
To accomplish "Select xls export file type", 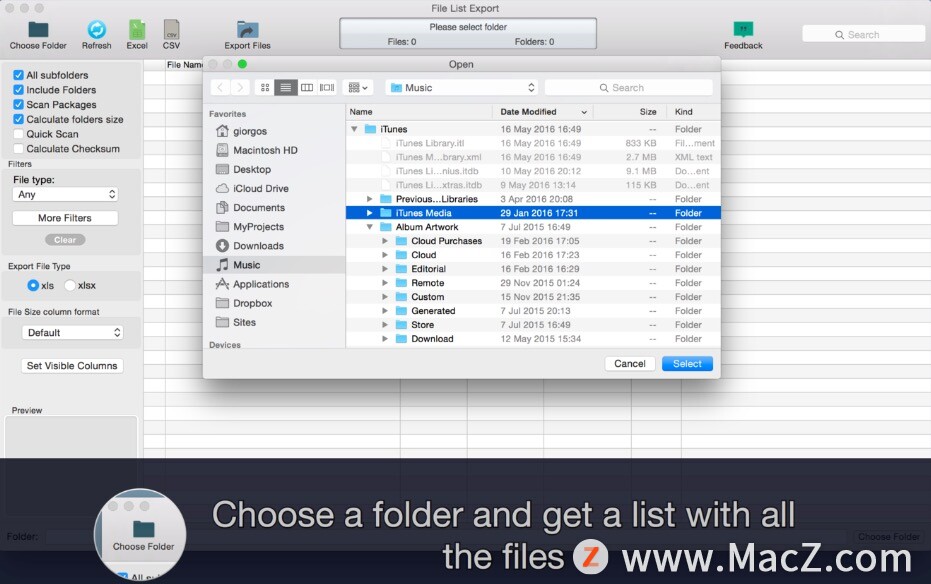I will (33, 285).
